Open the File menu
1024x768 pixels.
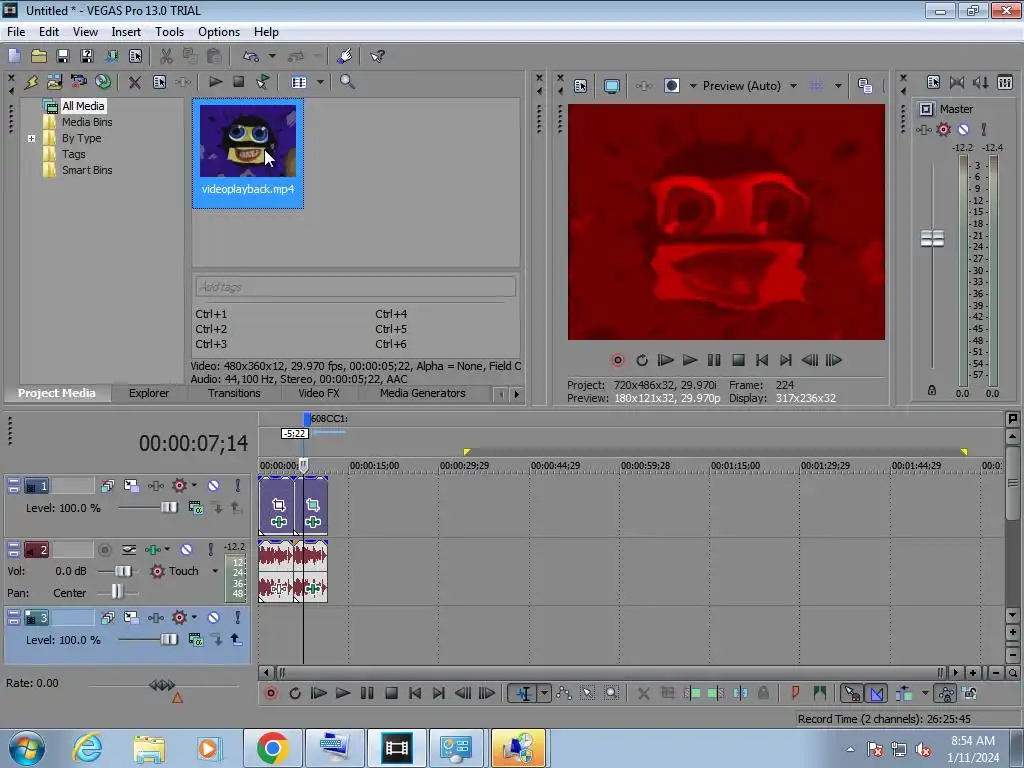tap(16, 32)
